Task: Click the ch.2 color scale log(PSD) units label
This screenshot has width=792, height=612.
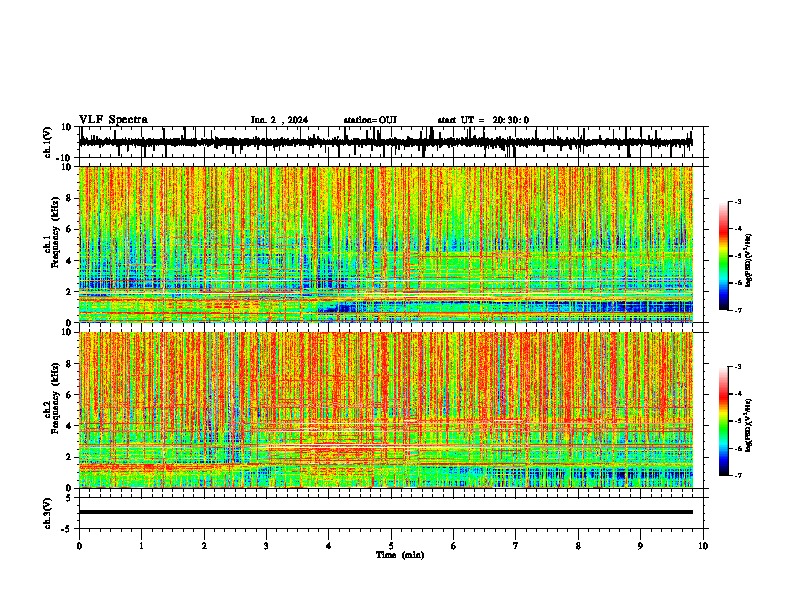Action: click(x=749, y=425)
